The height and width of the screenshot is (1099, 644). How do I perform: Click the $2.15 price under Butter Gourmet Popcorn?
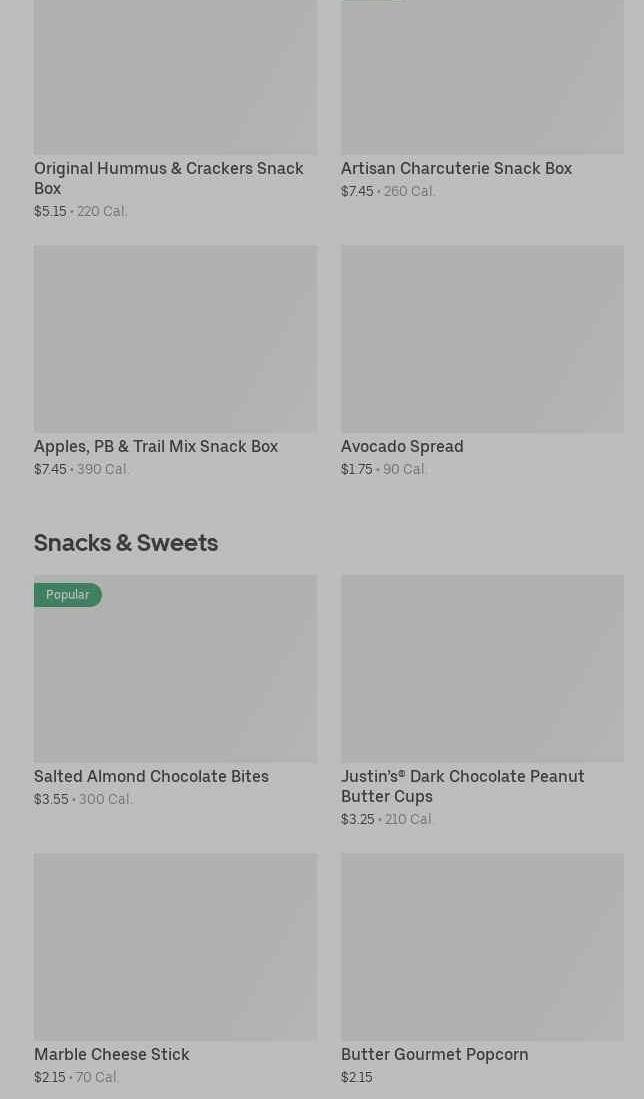357,1077
